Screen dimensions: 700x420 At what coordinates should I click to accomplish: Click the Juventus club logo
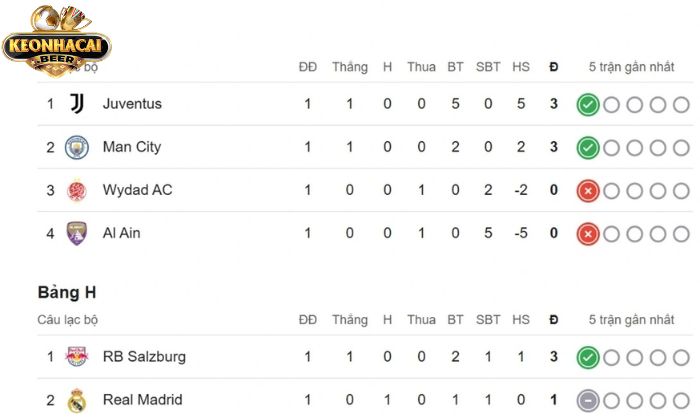77,104
